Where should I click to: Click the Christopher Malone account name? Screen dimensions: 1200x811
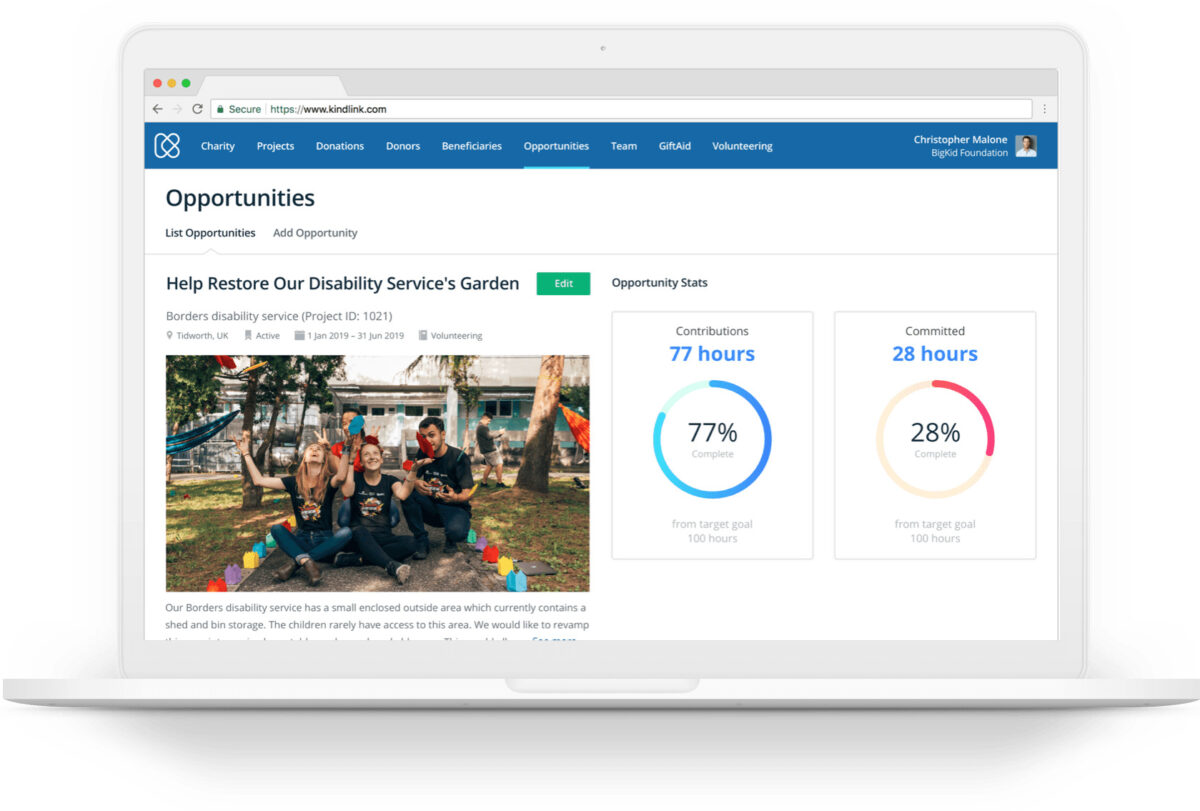click(960, 140)
